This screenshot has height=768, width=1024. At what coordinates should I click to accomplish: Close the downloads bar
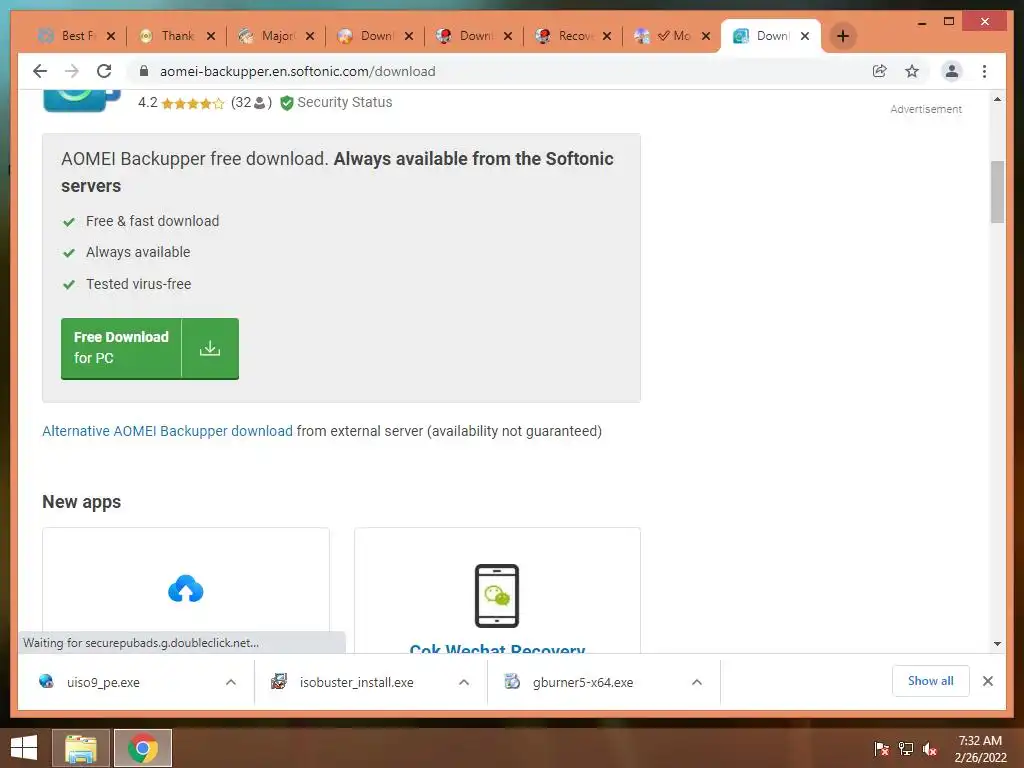(x=987, y=681)
